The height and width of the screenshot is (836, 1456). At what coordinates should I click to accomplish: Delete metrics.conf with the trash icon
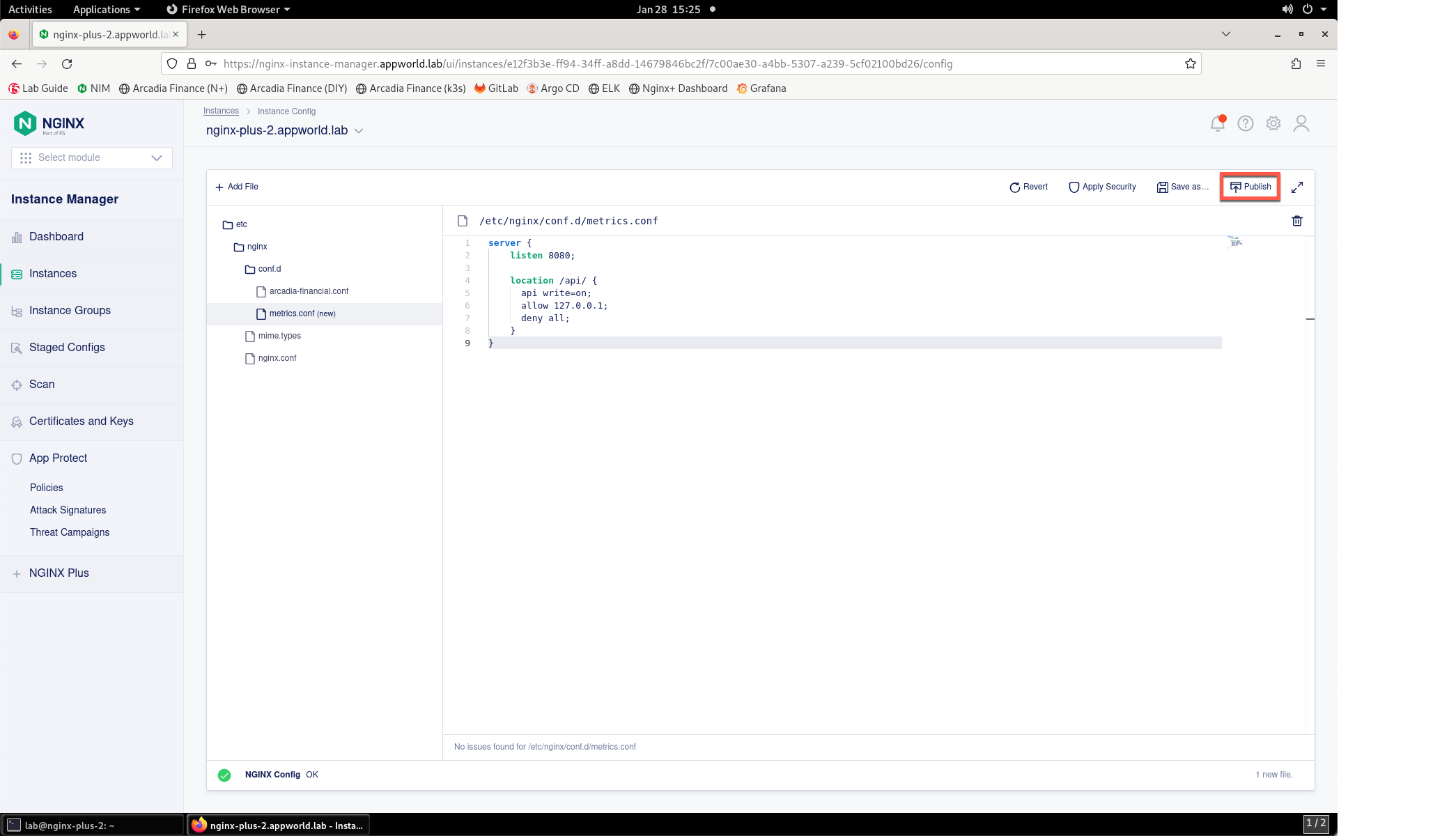click(x=1297, y=221)
